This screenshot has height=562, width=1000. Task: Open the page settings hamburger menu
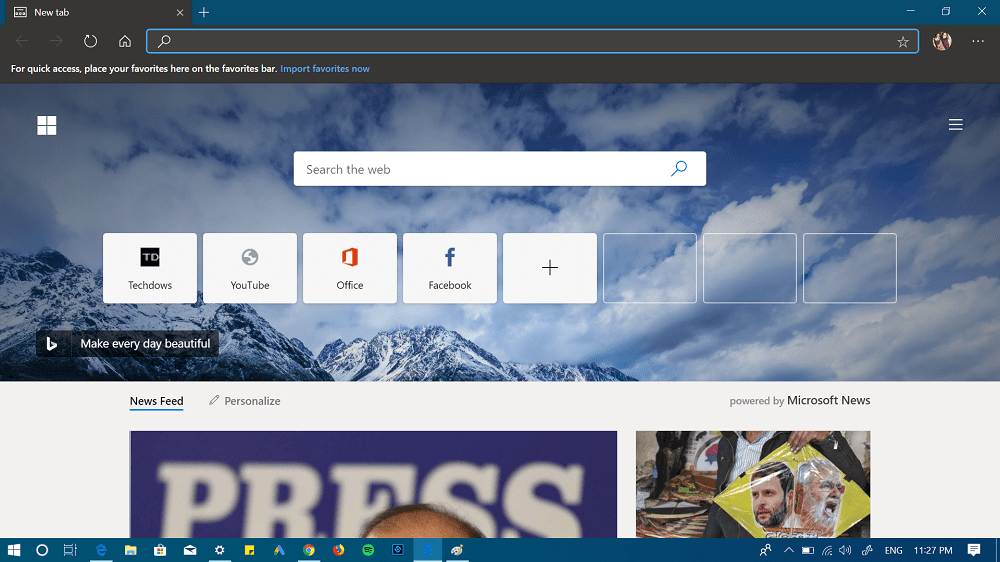point(955,124)
